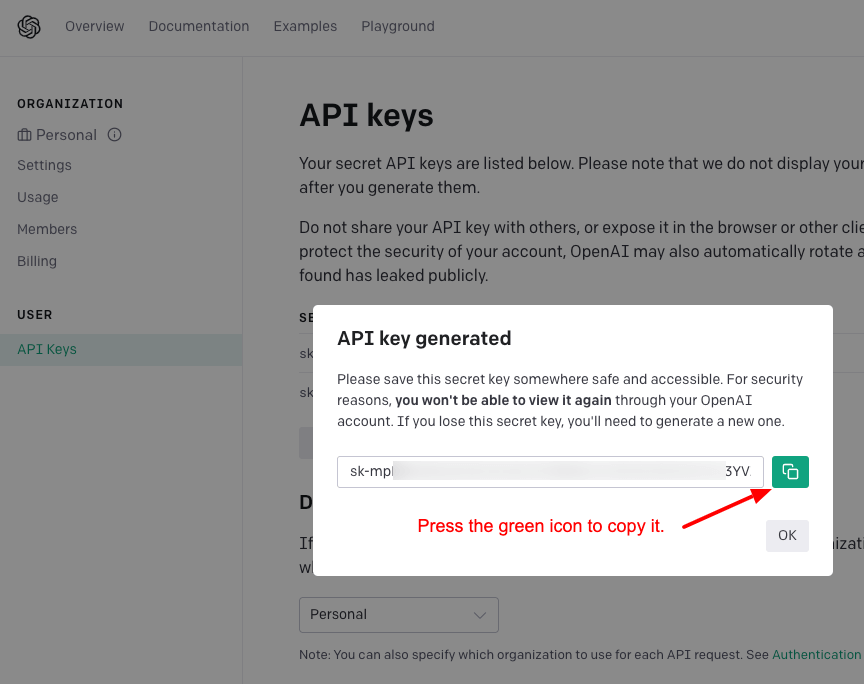The height and width of the screenshot is (684, 864).
Task: Follow the Authentication link
Action: [816, 655]
